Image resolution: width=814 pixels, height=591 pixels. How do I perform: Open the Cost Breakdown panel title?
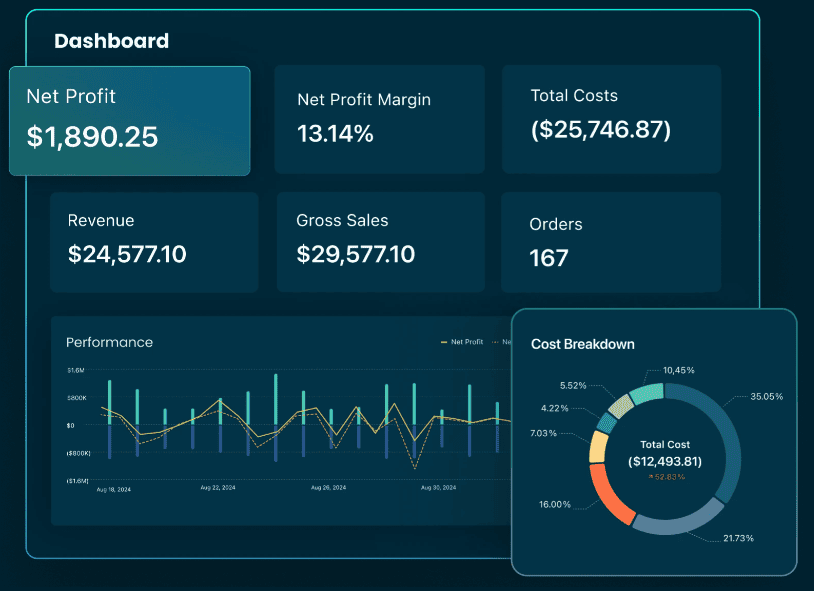tap(582, 344)
